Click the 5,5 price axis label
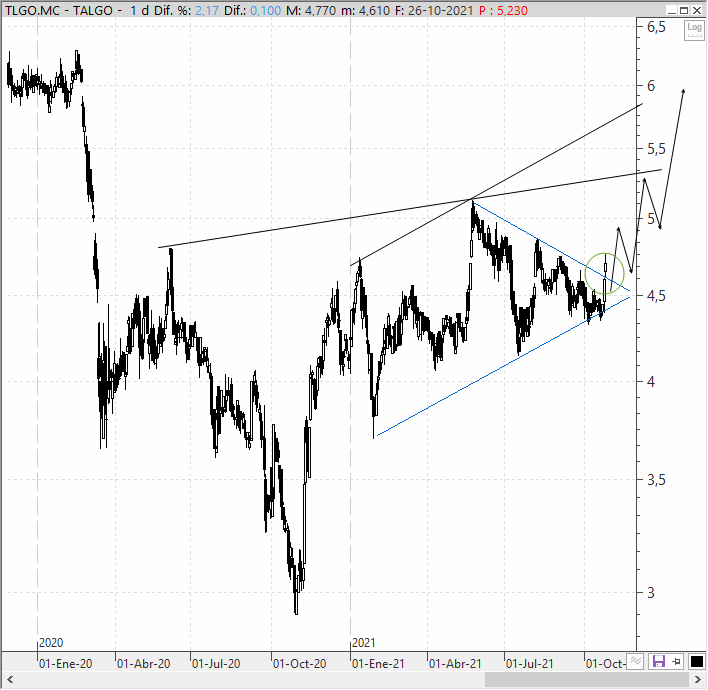This screenshot has height=690, width=708. click(656, 149)
